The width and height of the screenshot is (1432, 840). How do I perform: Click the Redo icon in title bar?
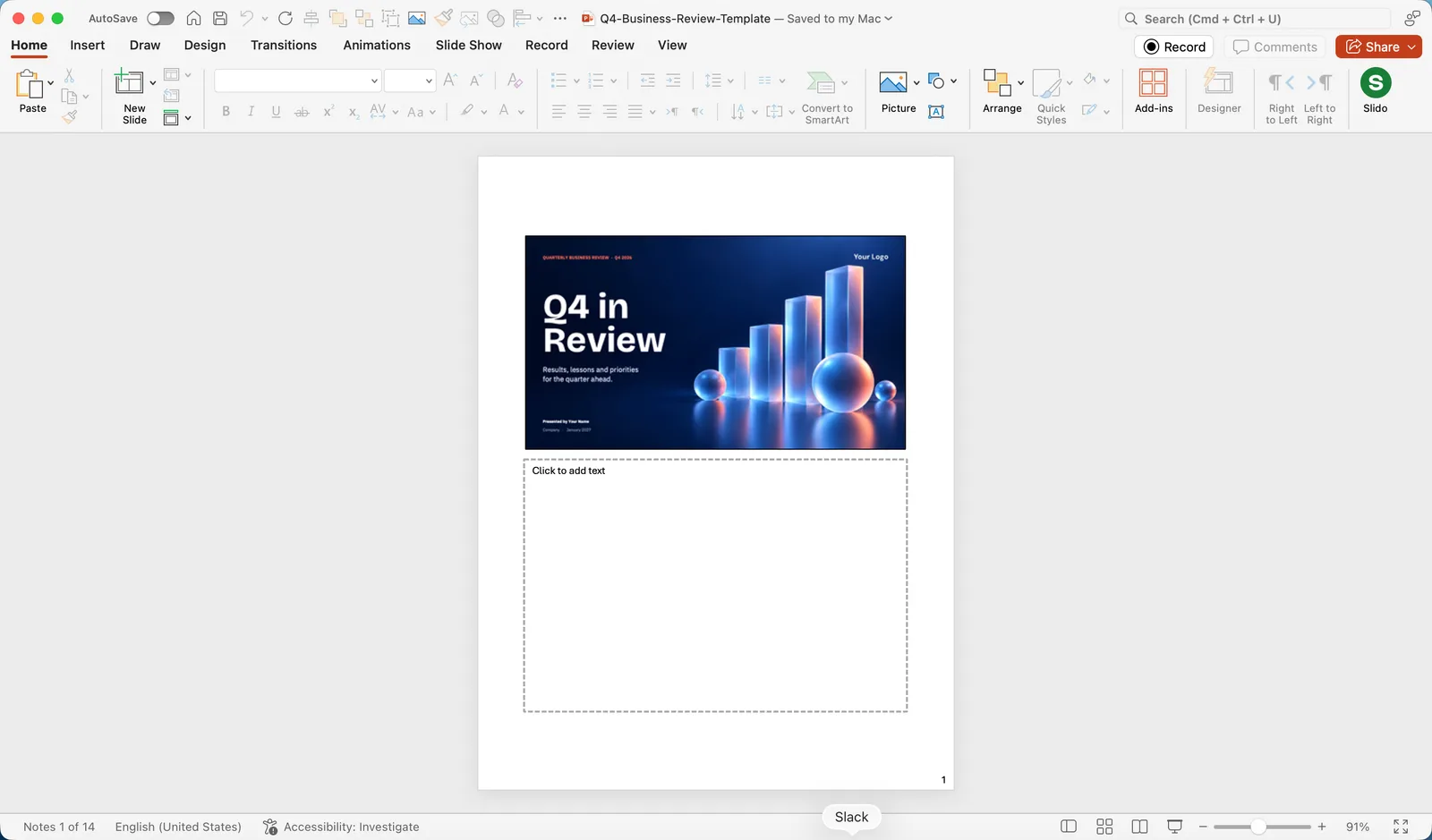pyautogui.click(x=286, y=19)
